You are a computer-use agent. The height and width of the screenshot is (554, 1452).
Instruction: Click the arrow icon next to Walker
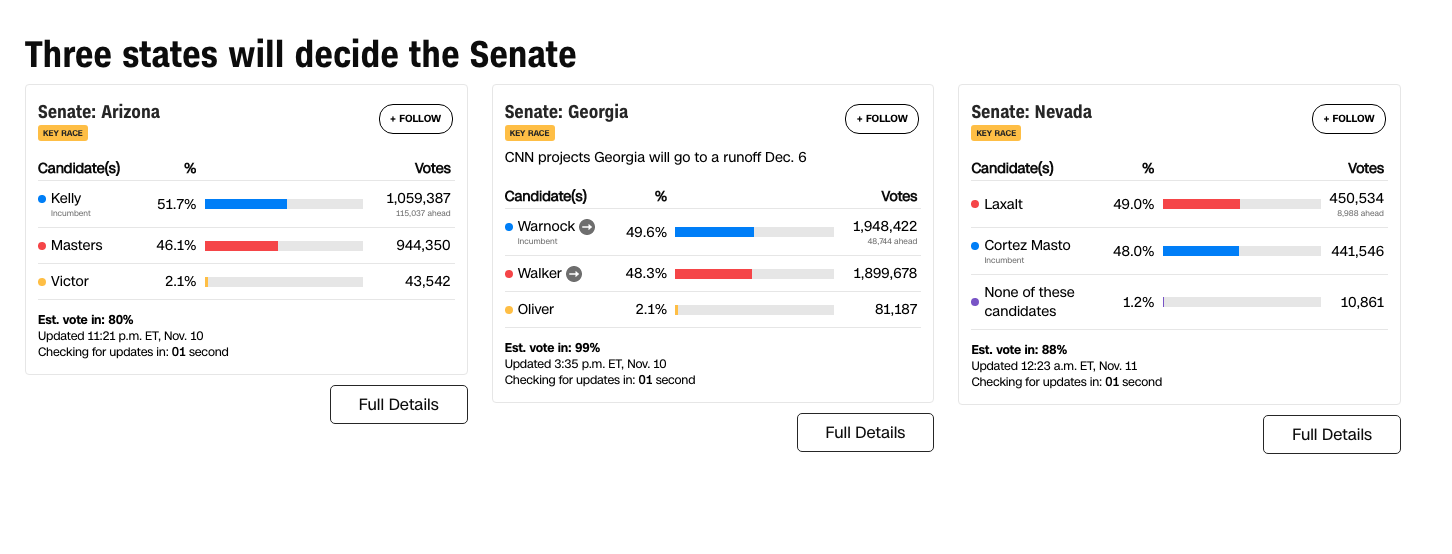pos(573,273)
